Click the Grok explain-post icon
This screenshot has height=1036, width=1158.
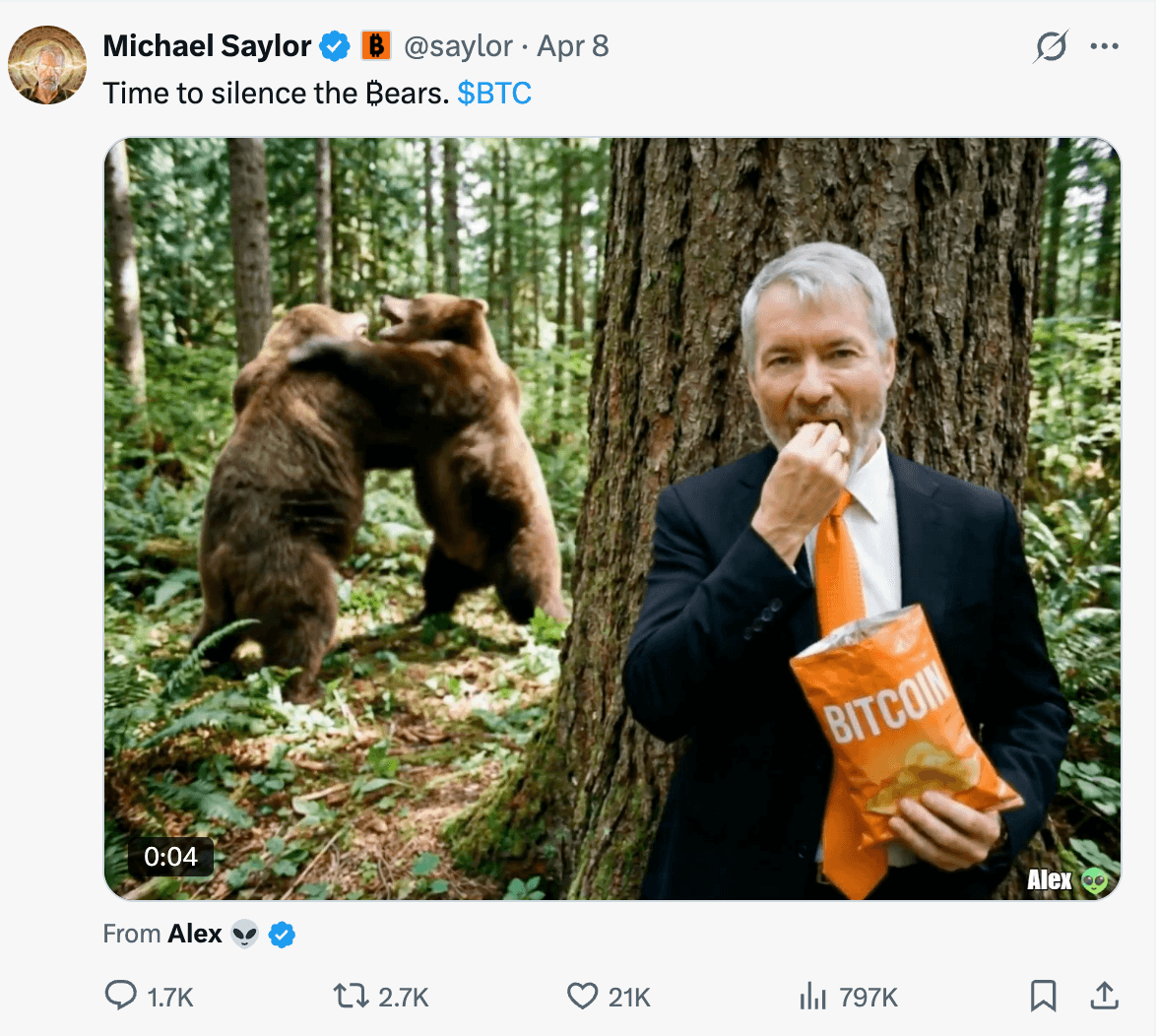click(x=1051, y=46)
